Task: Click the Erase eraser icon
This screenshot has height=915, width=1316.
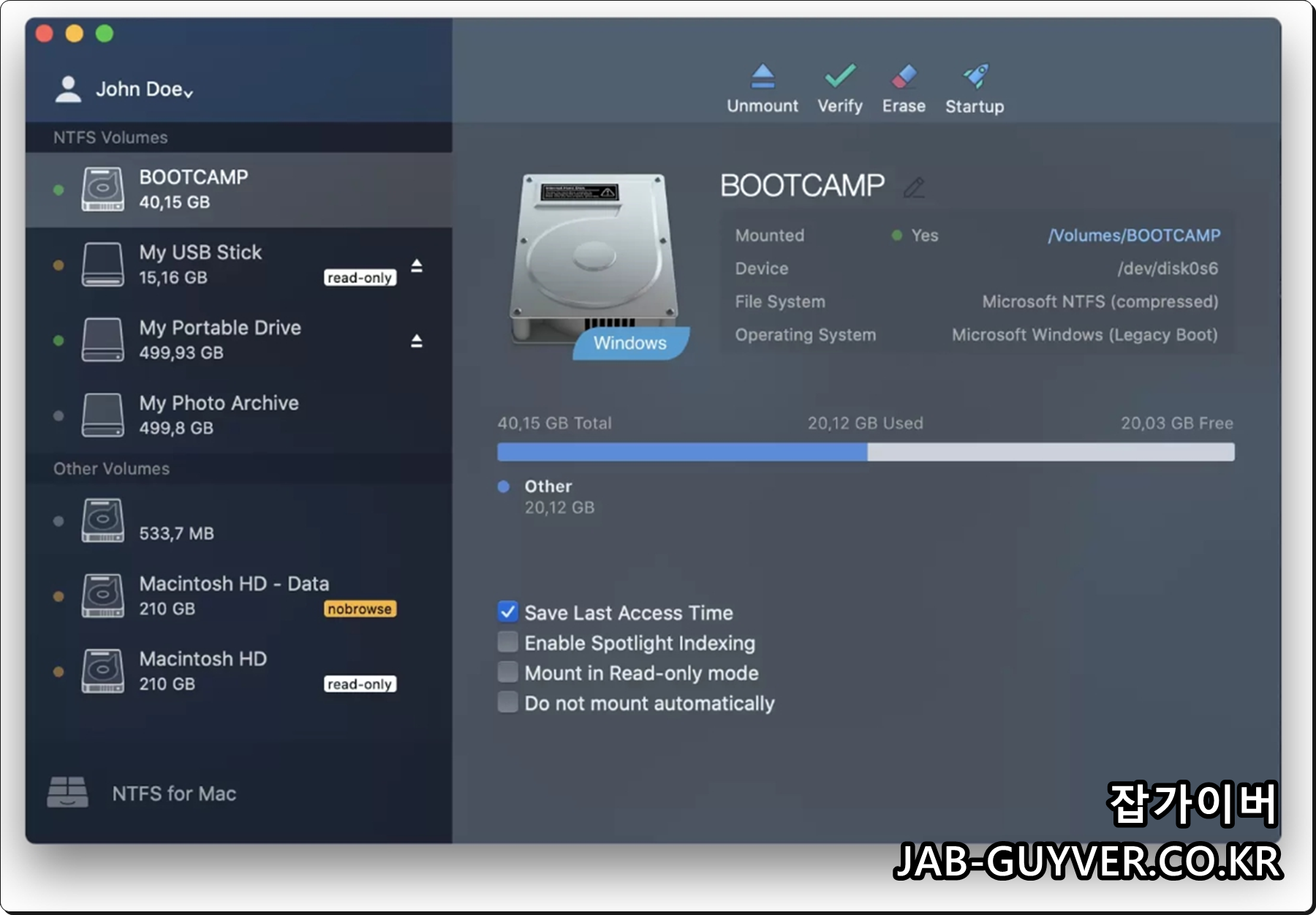Action: (904, 75)
